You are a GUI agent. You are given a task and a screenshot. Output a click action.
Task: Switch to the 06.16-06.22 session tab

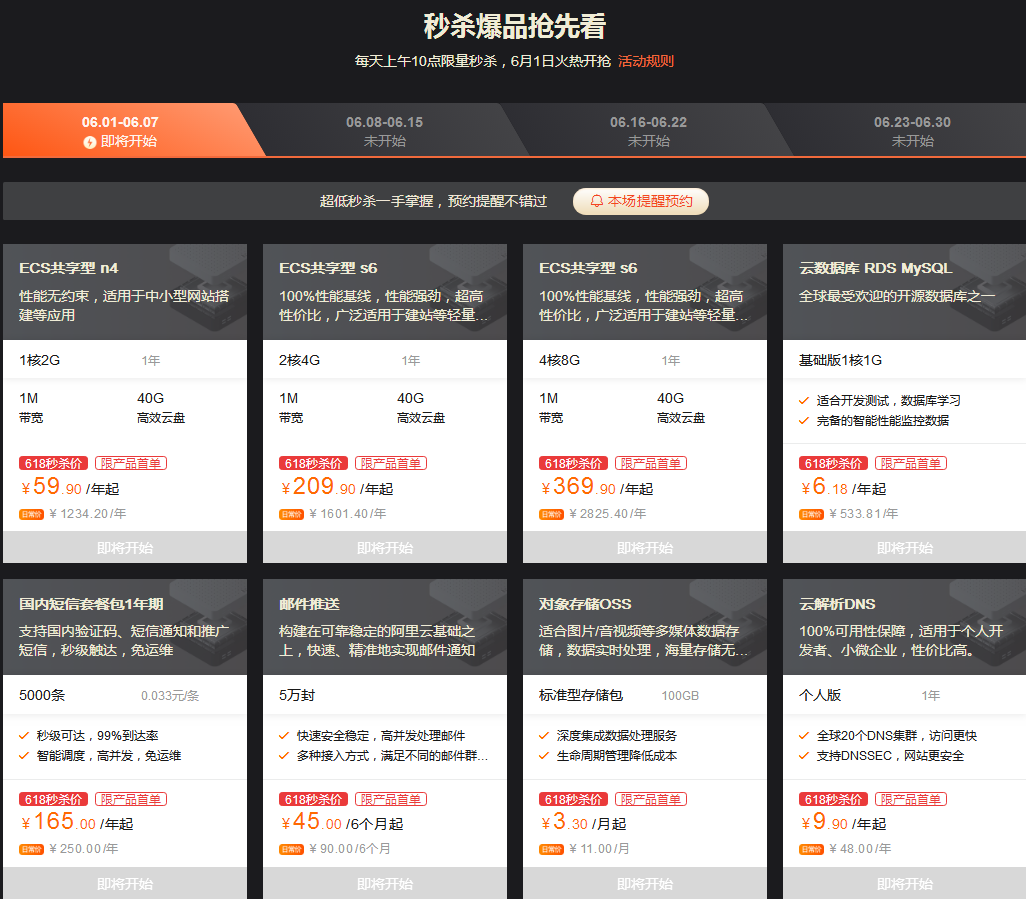coord(648,131)
